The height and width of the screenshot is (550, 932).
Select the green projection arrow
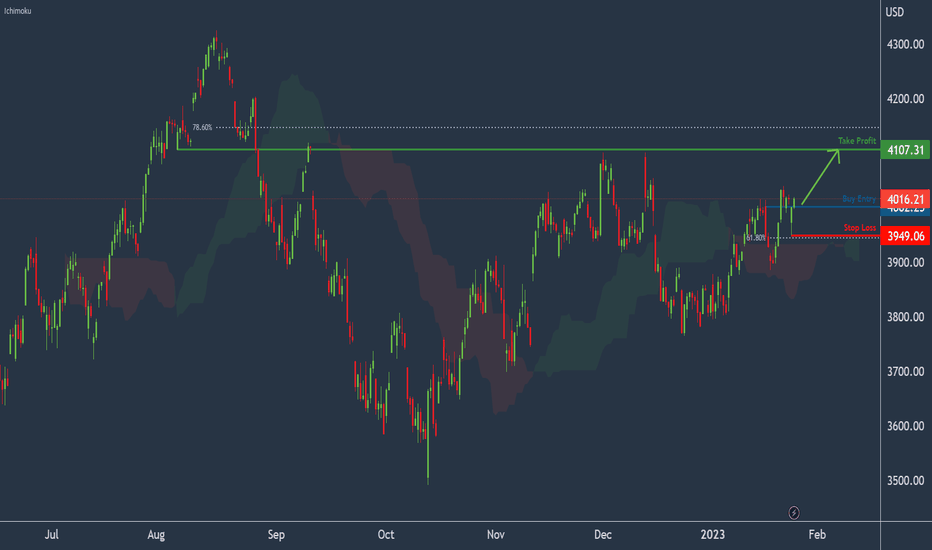(x=820, y=177)
